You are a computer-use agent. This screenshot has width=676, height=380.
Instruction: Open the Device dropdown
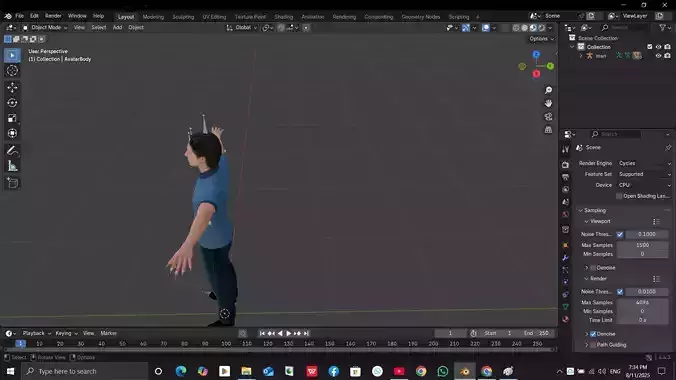point(644,185)
